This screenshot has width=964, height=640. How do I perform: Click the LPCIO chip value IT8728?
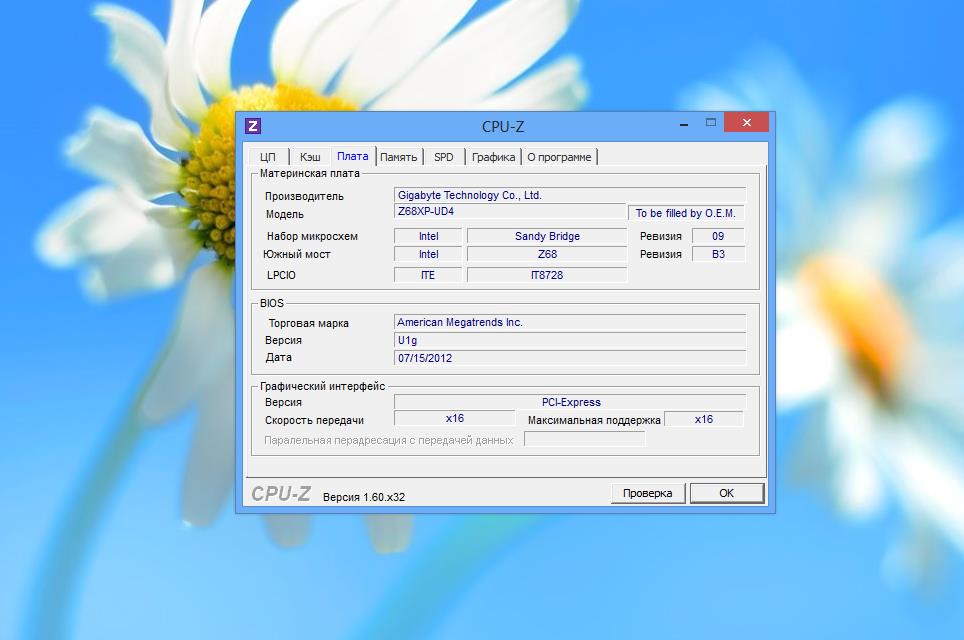pyautogui.click(x=547, y=275)
